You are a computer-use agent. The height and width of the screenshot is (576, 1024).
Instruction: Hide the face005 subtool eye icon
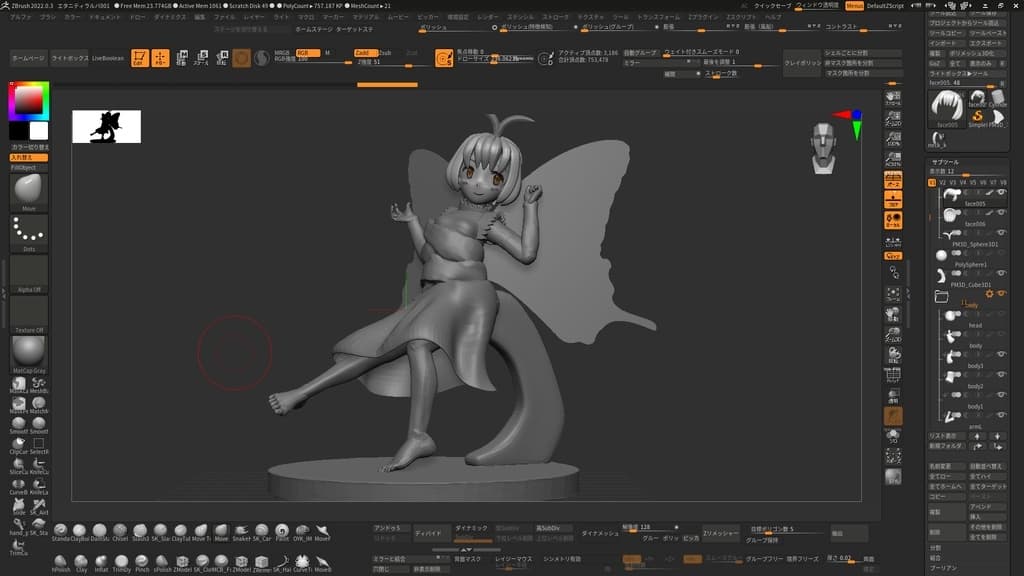coord(1001,193)
